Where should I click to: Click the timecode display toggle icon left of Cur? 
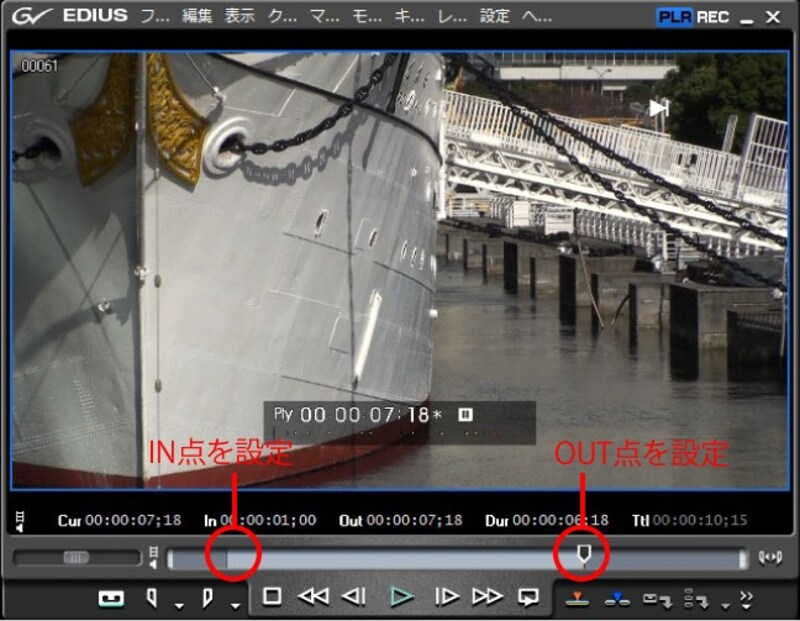pyautogui.click(x=20, y=520)
